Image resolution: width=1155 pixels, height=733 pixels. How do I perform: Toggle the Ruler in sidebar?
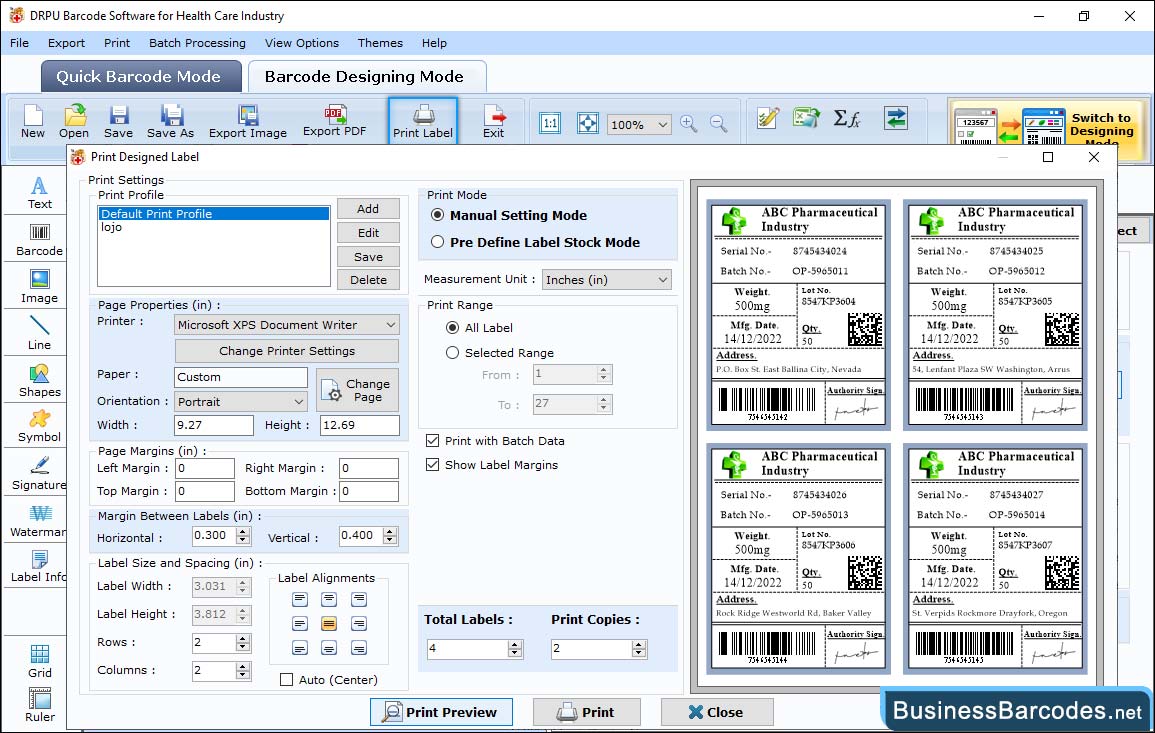click(x=40, y=705)
